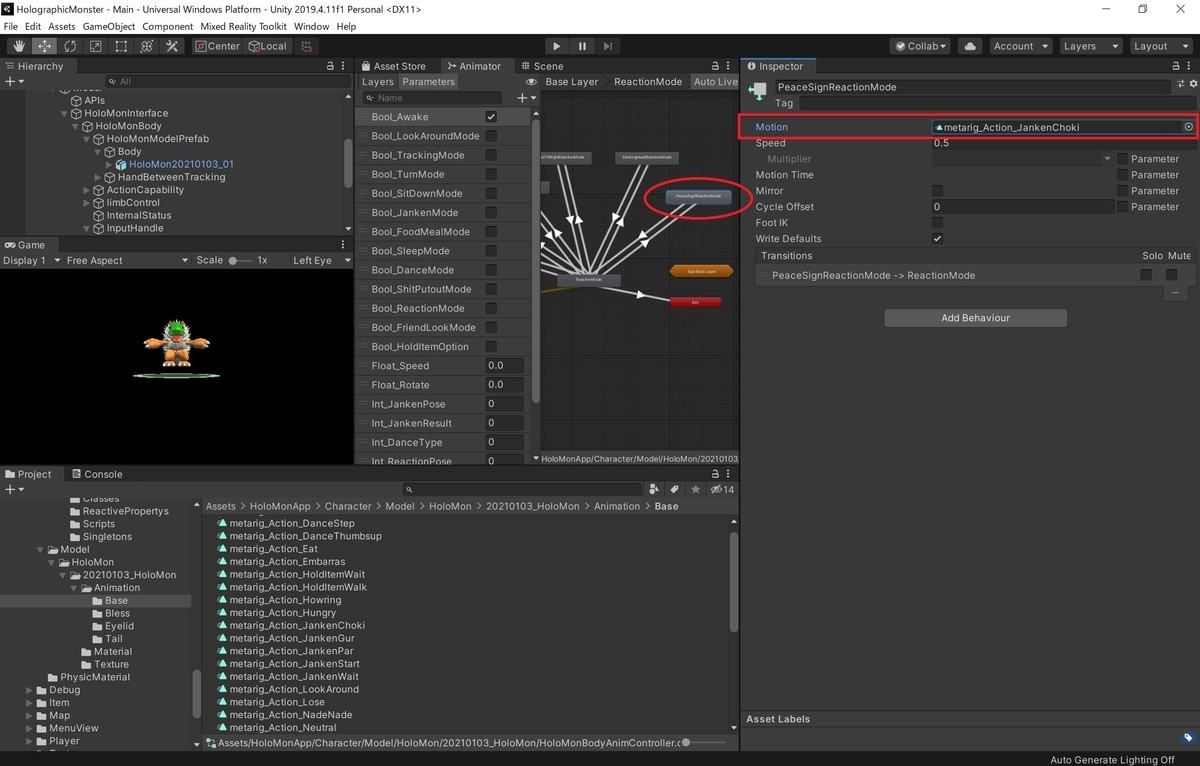Open Motion object picker circle
Viewport: 1200px width, 766px height.
click(x=1189, y=127)
